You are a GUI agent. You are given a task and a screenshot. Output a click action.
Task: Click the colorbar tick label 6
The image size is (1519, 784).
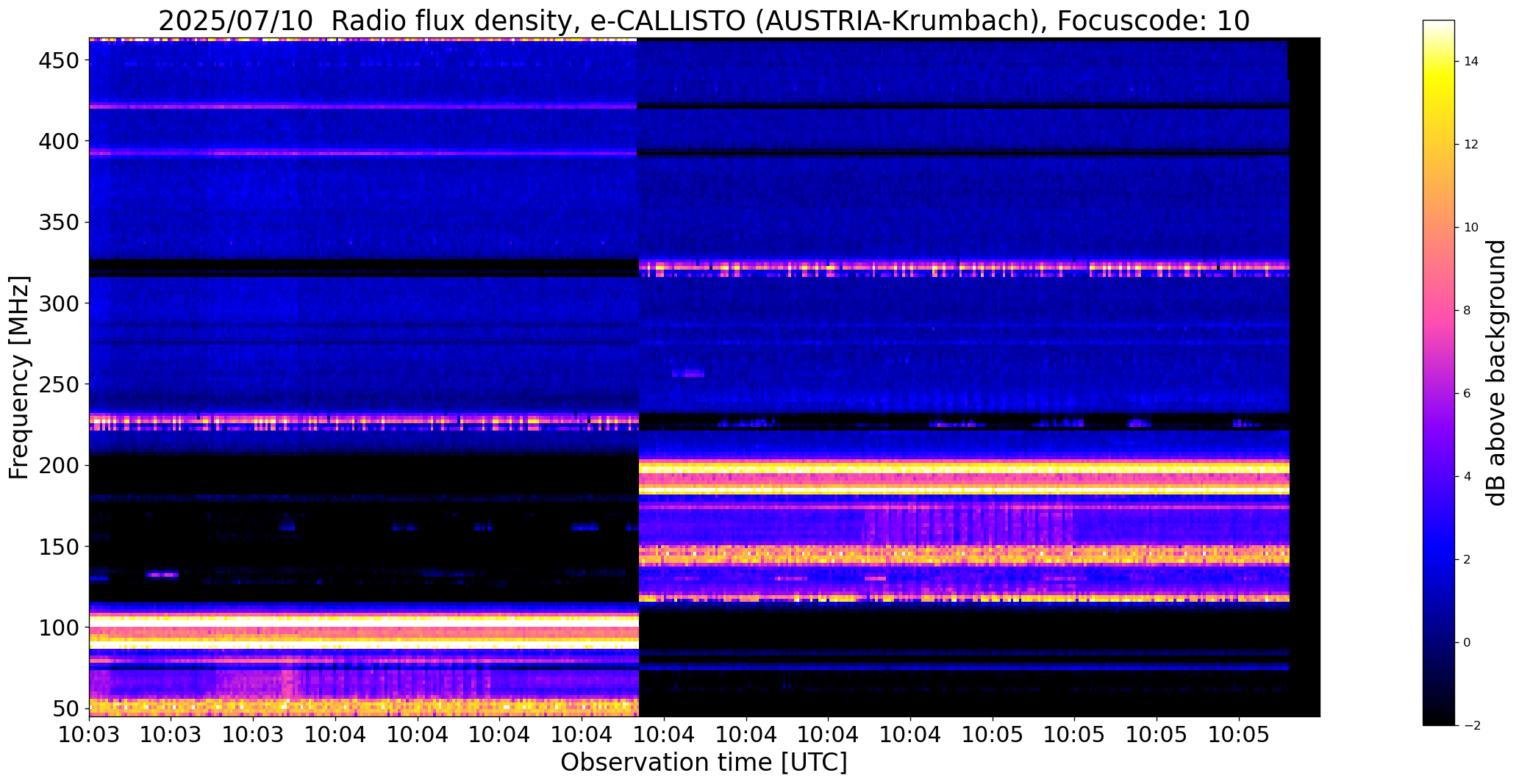1468,394
